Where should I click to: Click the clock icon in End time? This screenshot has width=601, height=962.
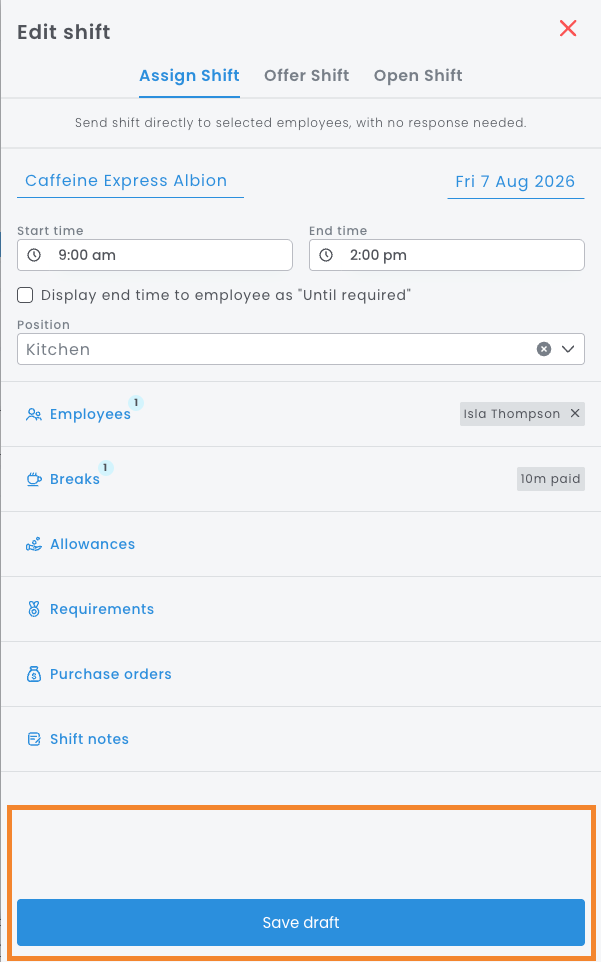pos(326,255)
